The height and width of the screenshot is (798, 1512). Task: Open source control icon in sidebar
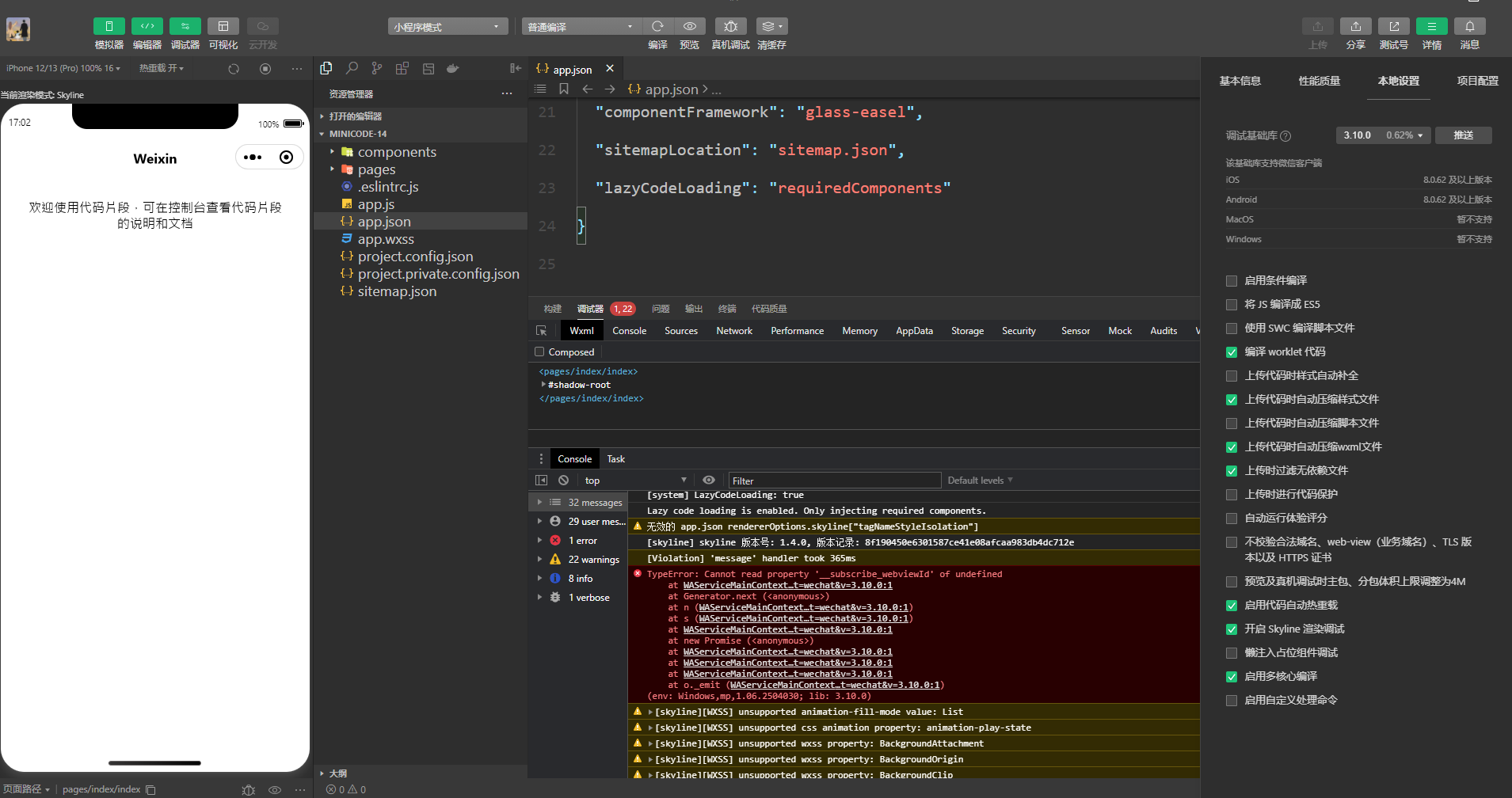point(377,68)
